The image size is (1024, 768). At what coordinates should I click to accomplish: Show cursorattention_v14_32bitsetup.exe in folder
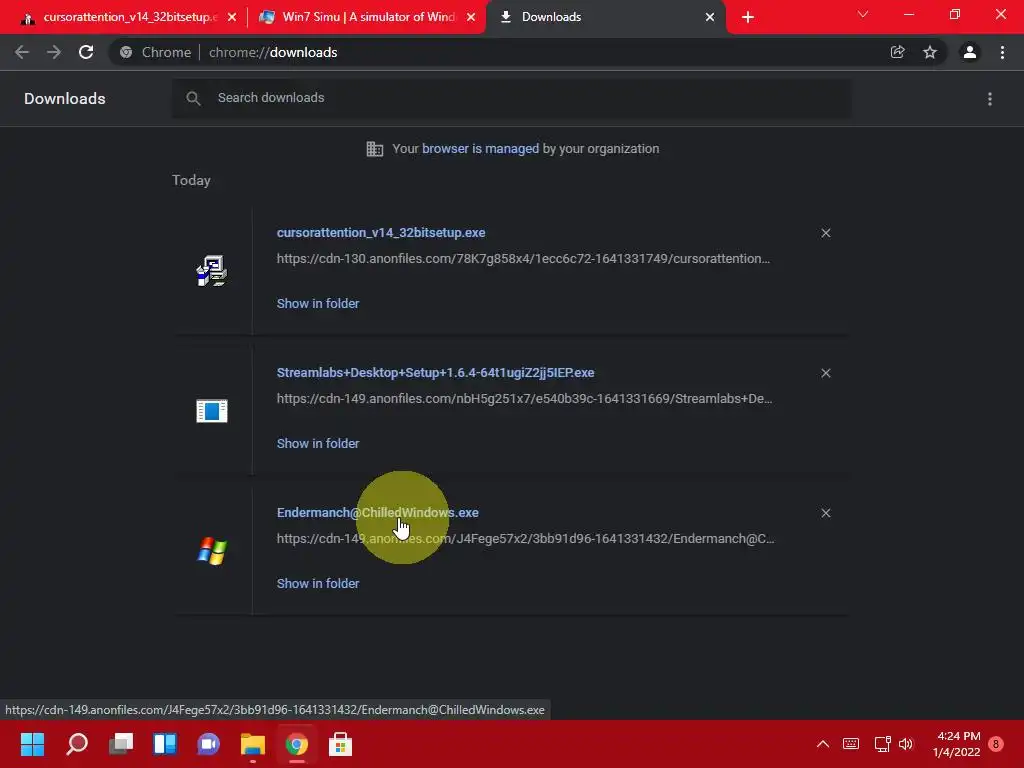point(318,304)
